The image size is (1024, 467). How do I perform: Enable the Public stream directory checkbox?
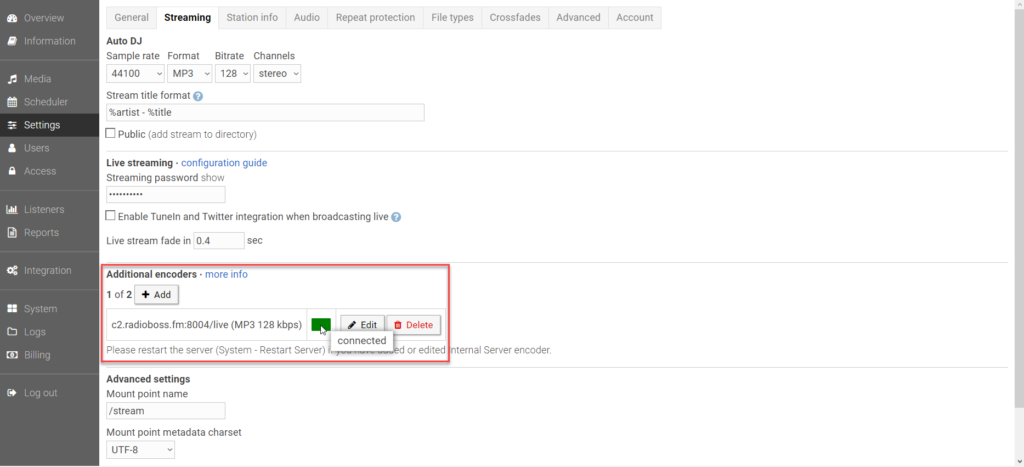tap(111, 133)
